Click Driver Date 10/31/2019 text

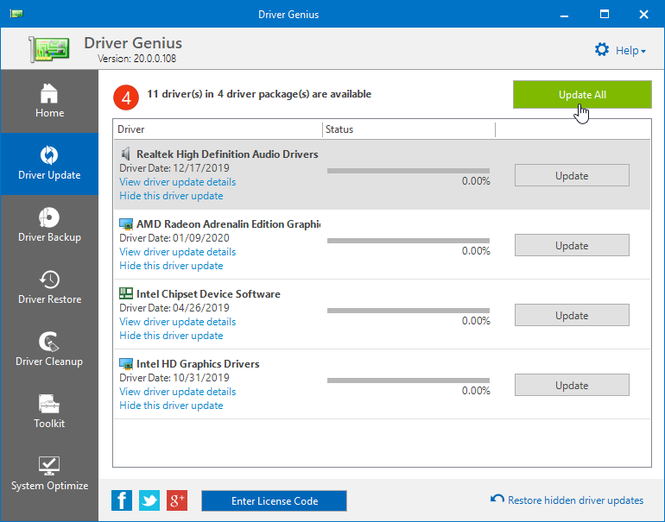coord(174,377)
